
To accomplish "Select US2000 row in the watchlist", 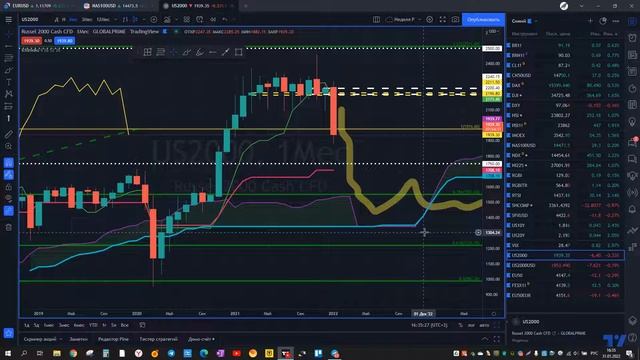I will (565, 255).
